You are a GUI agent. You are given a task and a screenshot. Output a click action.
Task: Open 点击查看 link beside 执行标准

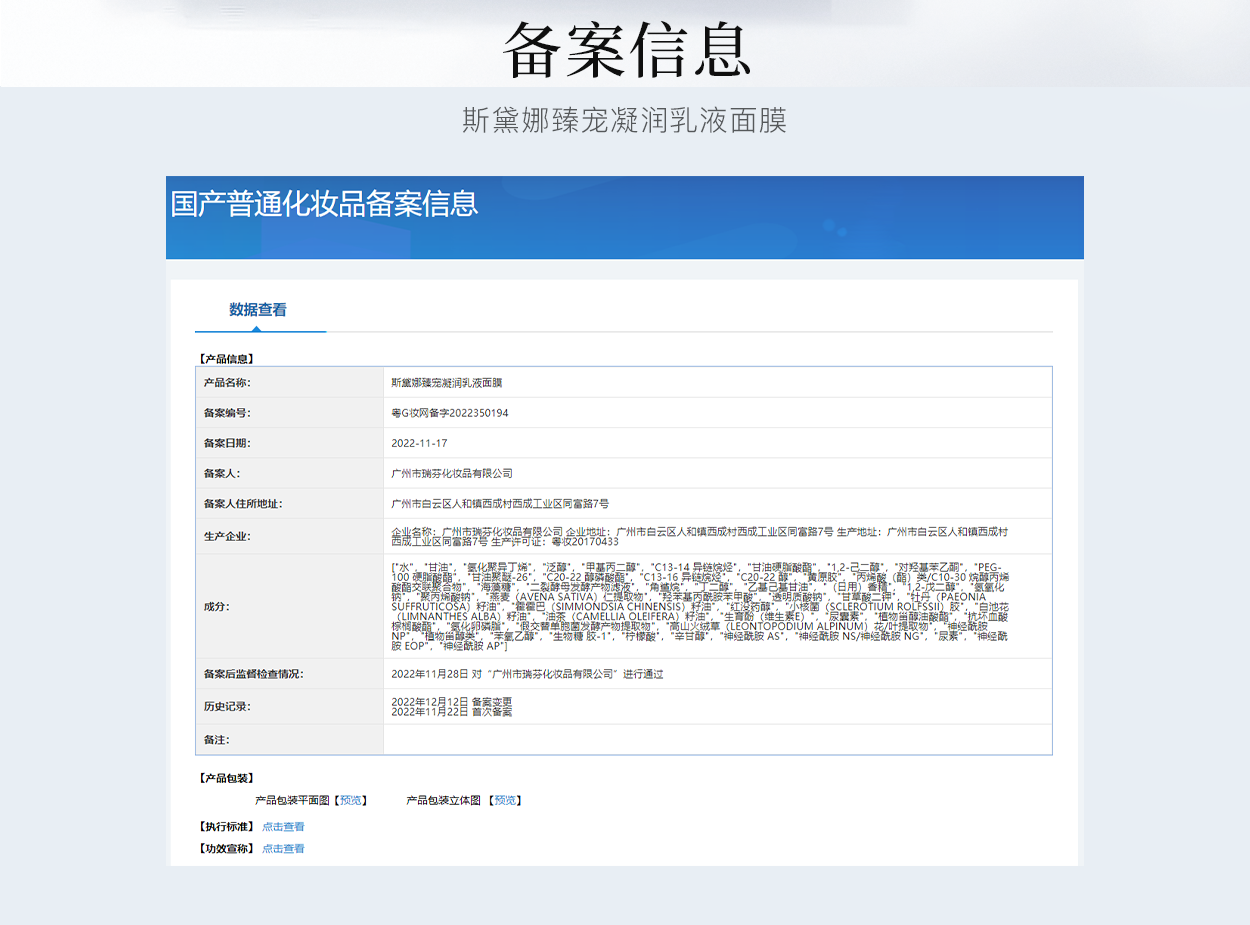click(283, 827)
